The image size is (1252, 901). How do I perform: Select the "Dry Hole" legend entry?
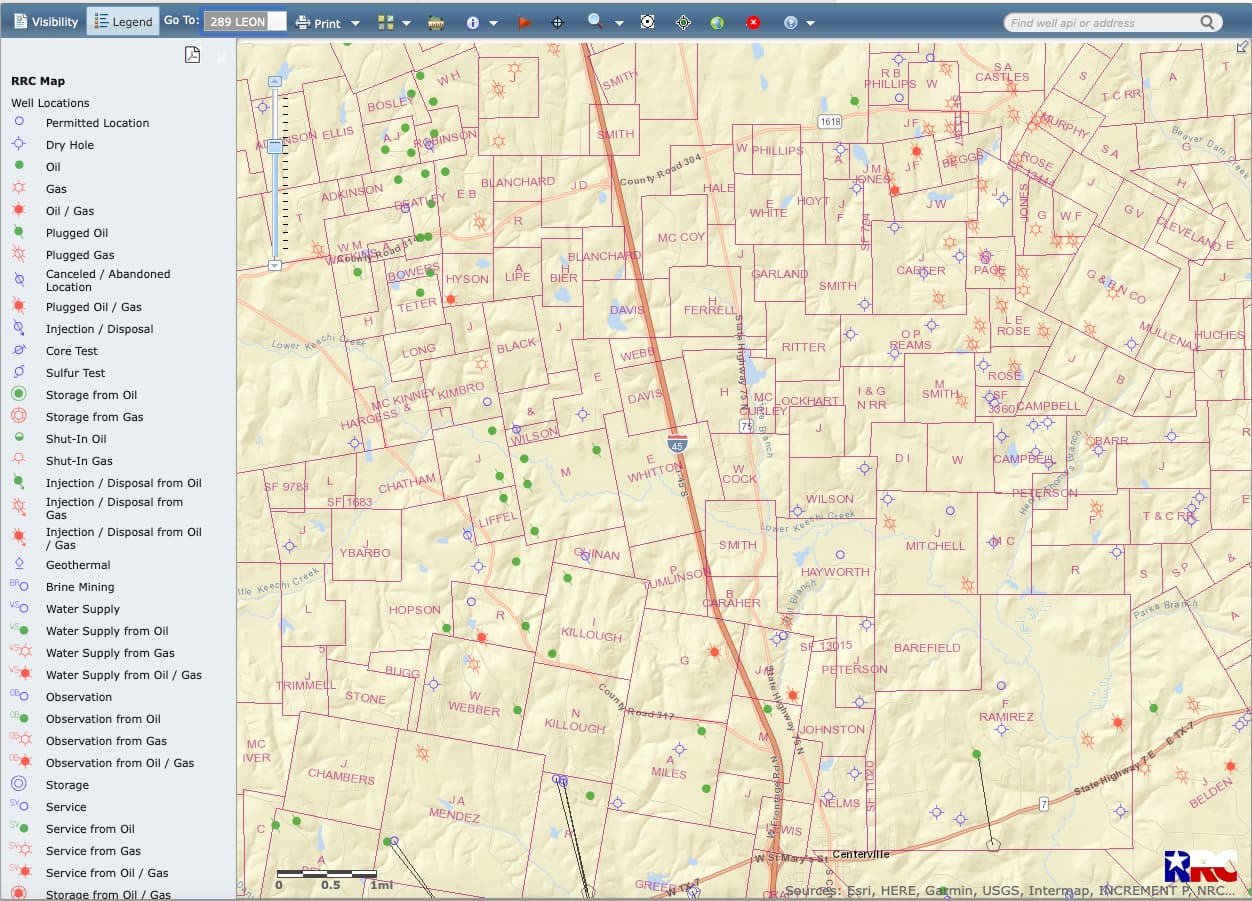point(70,145)
